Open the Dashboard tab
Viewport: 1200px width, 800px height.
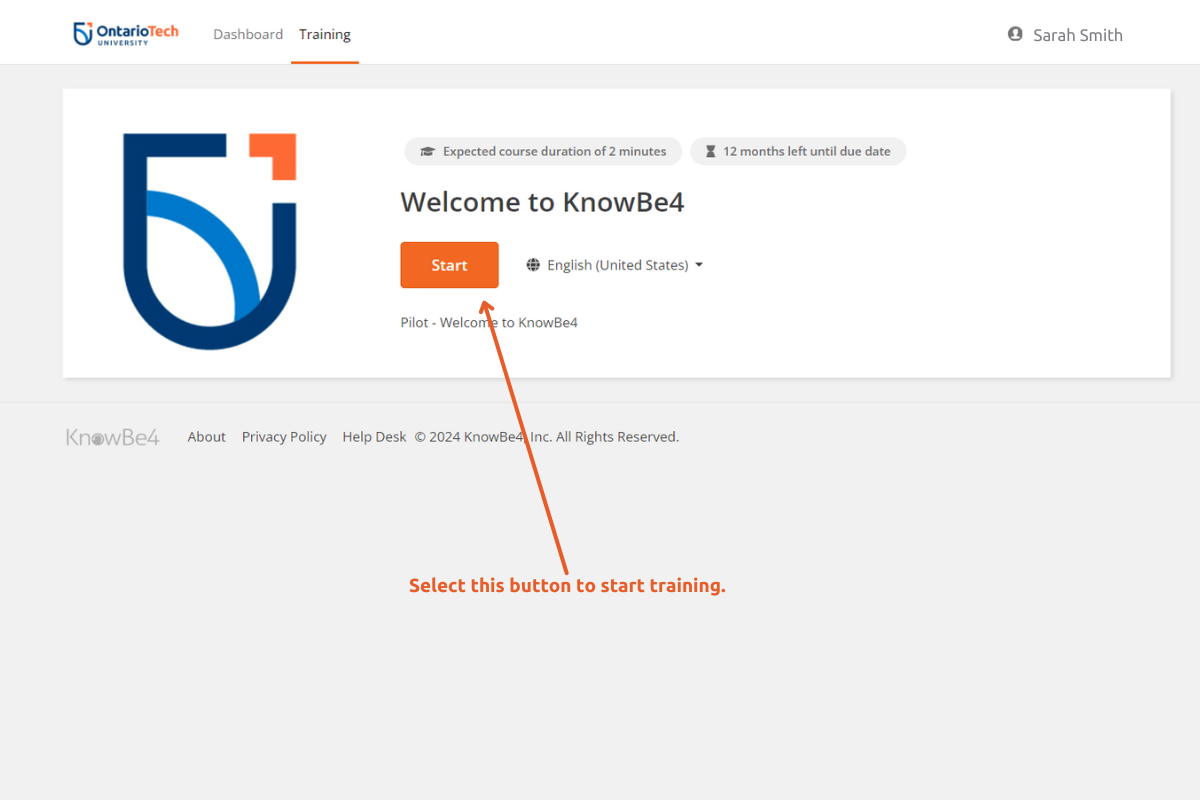point(248,34)
